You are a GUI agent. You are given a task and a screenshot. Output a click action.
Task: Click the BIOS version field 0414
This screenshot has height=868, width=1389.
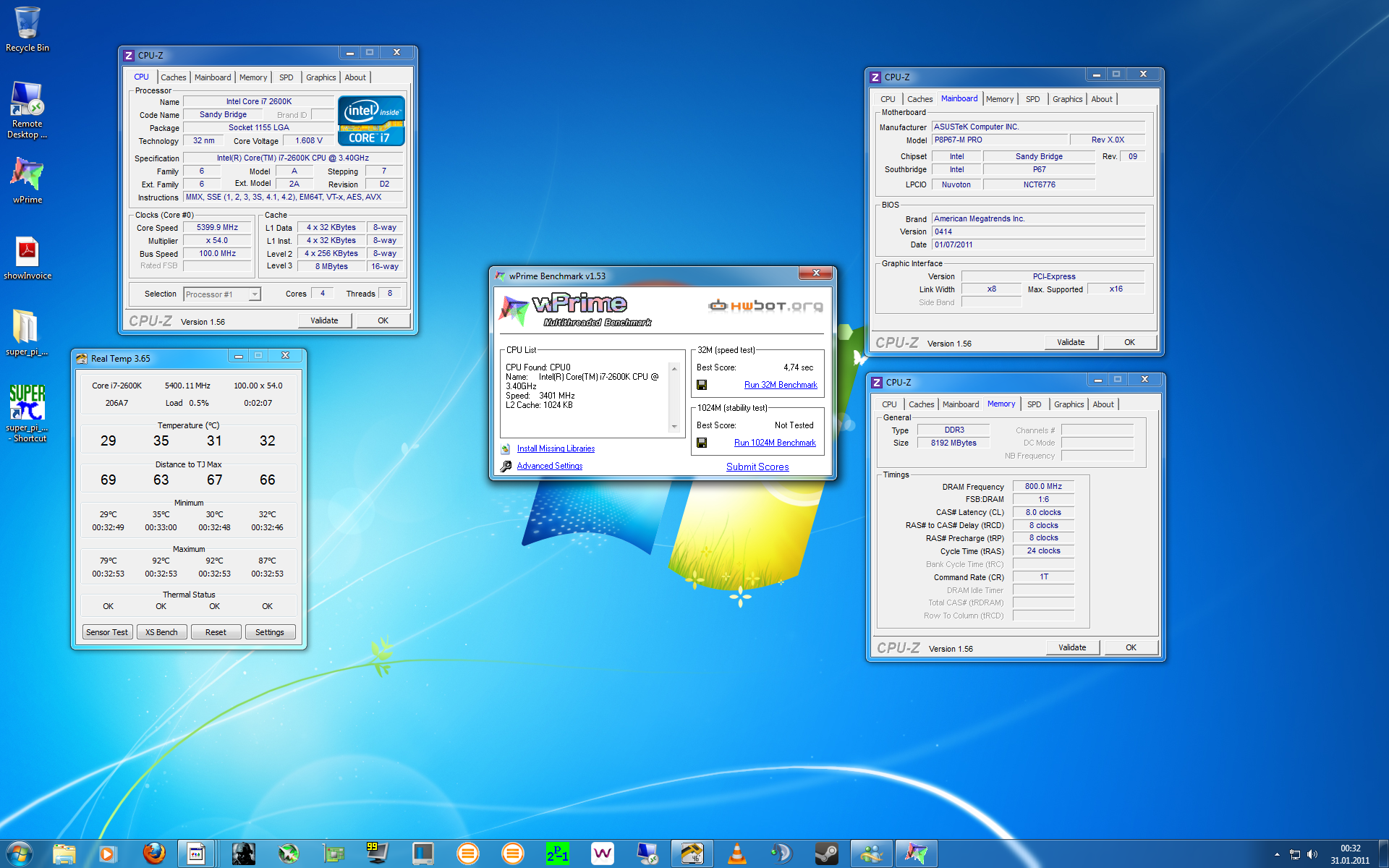1038,231
